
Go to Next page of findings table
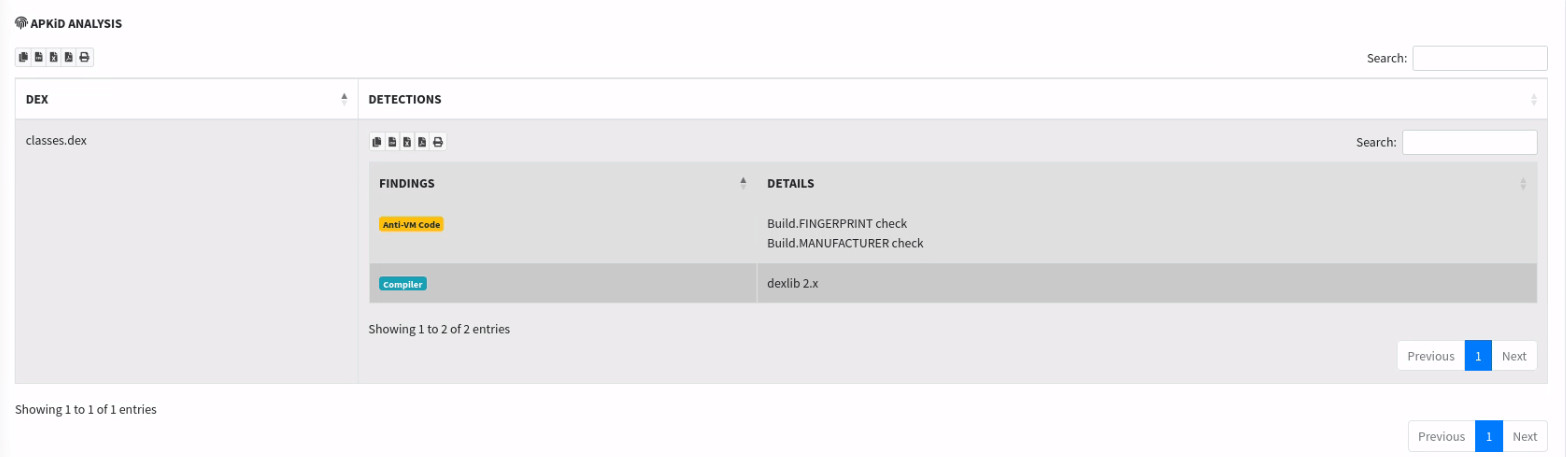click(x=1514, y=356)
